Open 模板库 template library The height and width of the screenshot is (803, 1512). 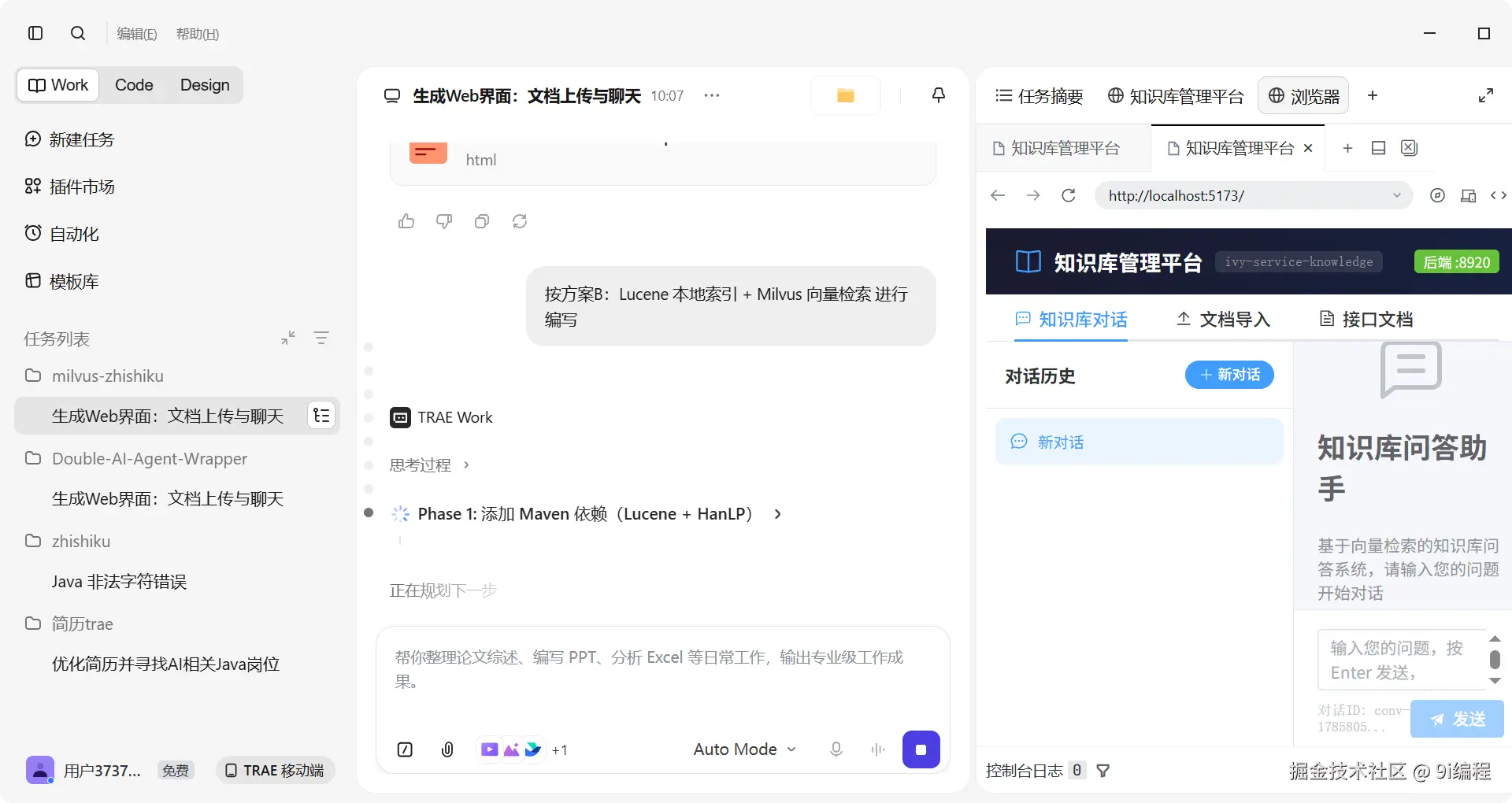pos(61,281)
